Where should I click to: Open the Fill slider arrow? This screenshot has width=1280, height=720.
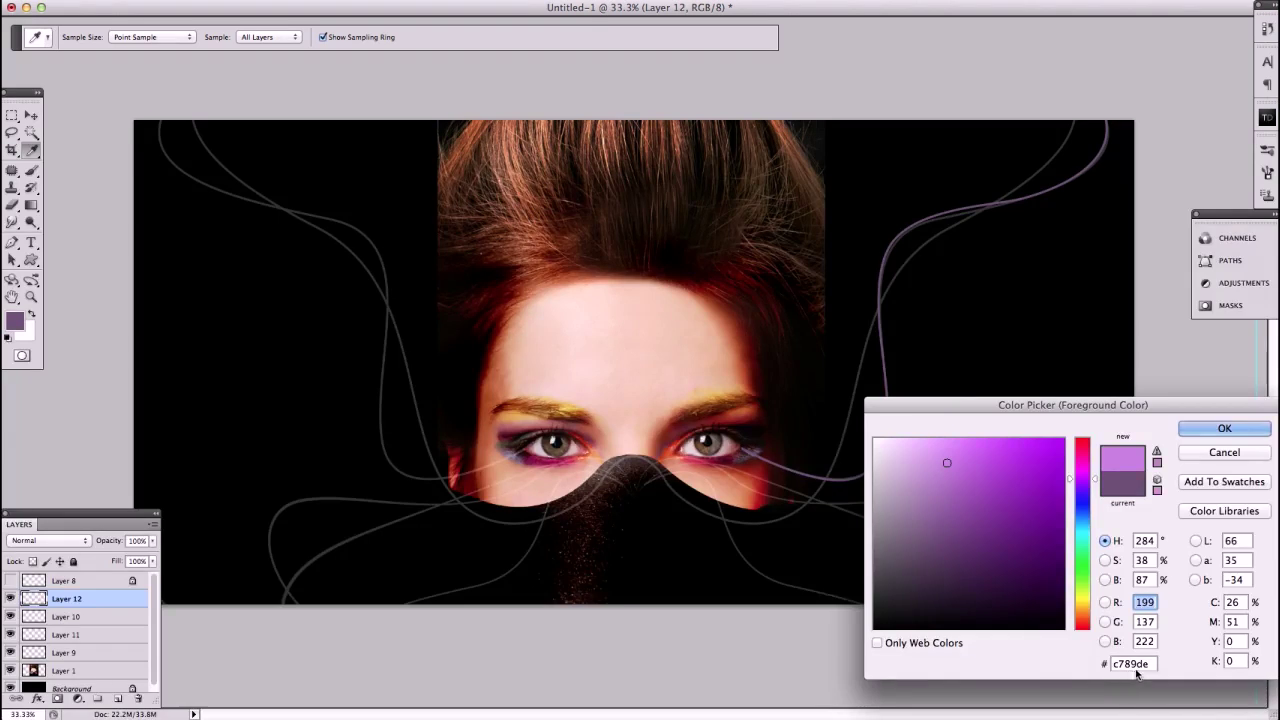pos(152,561)
